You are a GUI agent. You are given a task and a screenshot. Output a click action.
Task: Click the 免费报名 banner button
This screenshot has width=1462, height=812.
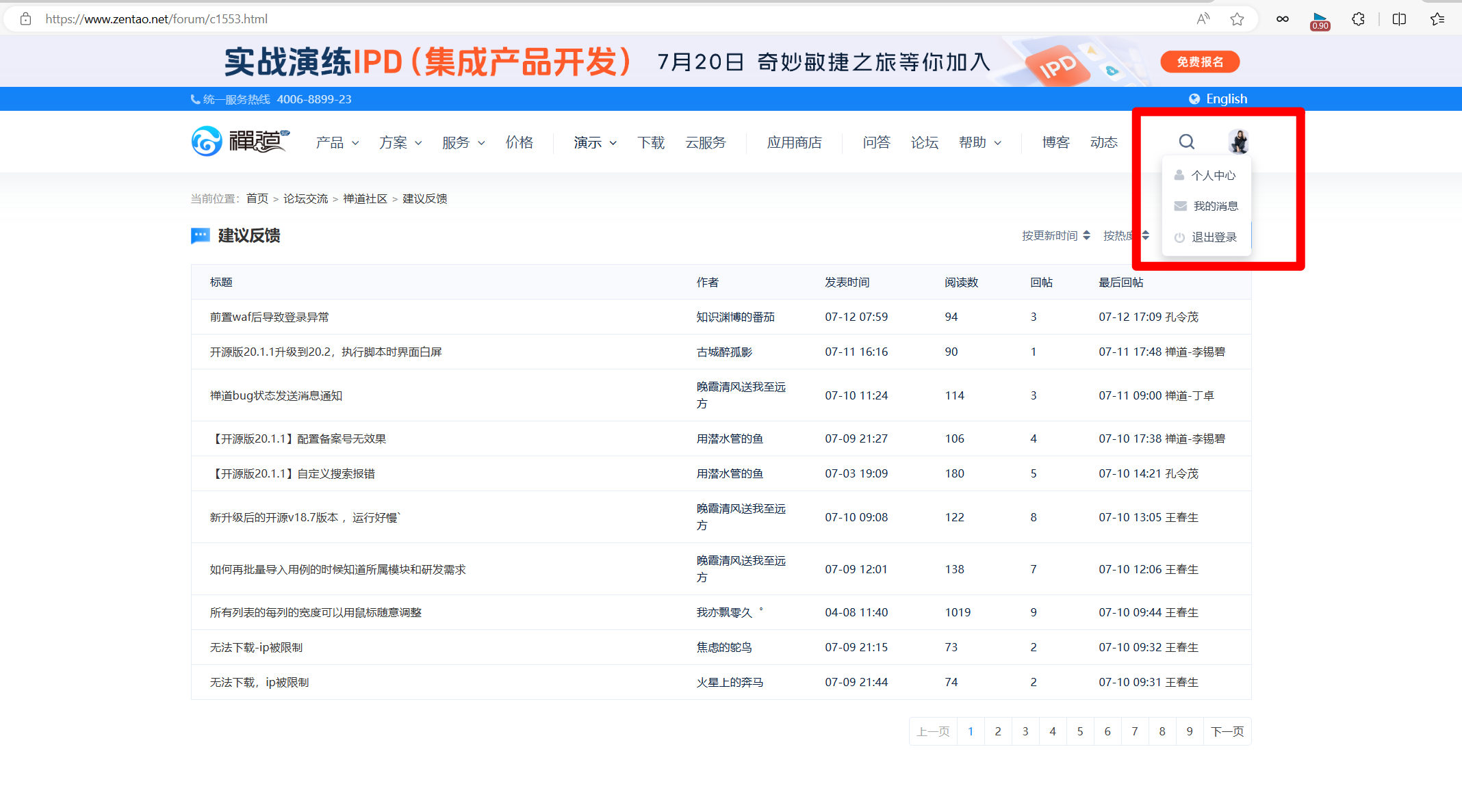coord(1199,62)
